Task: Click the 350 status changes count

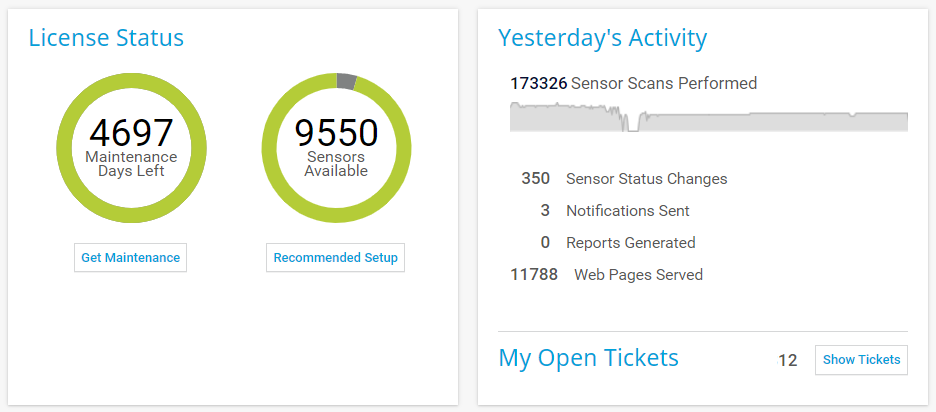Action: pos(536,179)
